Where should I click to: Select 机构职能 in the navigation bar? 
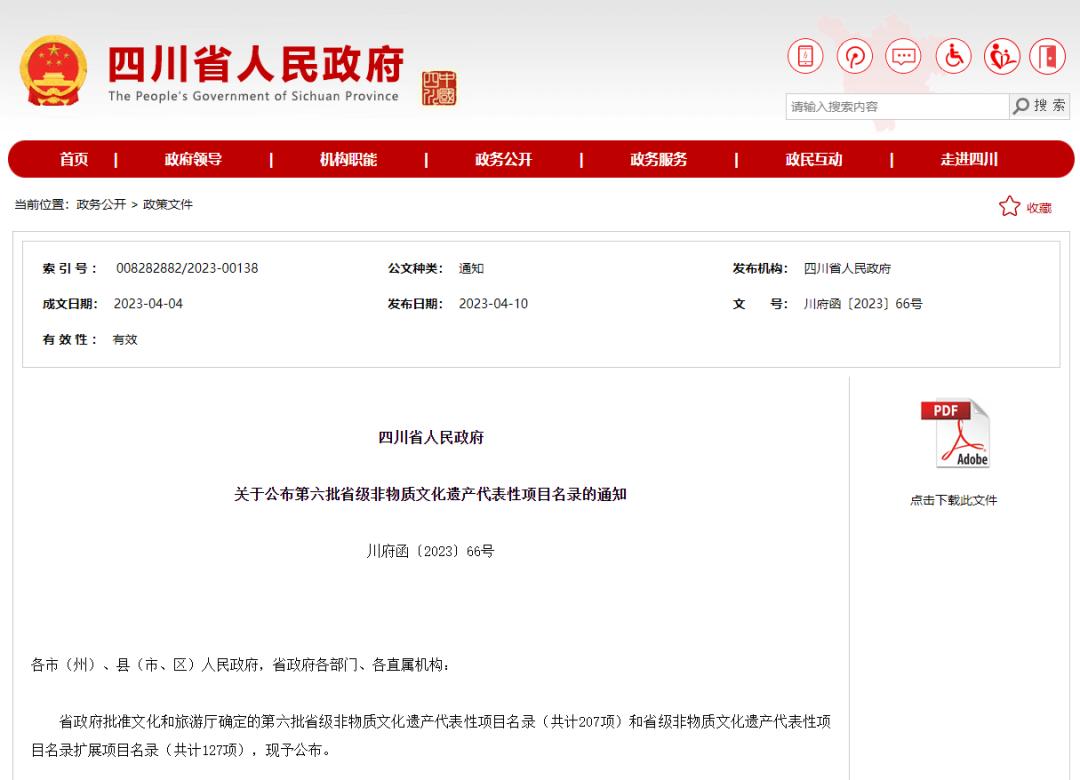click(348, 159)
